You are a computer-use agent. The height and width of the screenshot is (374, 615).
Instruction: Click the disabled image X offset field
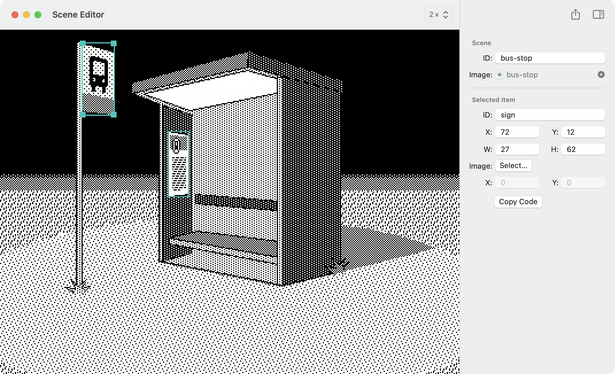tap(517, 183)
